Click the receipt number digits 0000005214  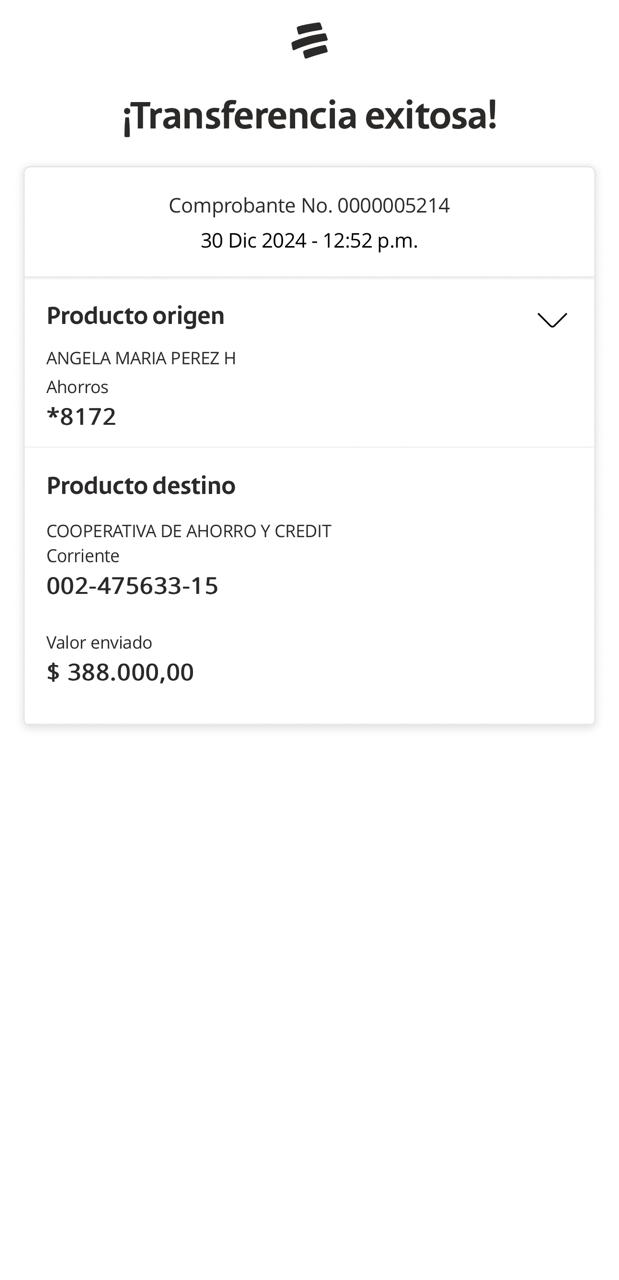[393, 205]
